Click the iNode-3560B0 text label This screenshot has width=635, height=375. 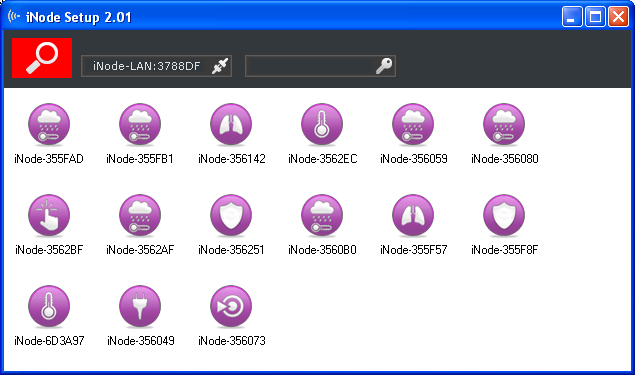click(322, 250)
